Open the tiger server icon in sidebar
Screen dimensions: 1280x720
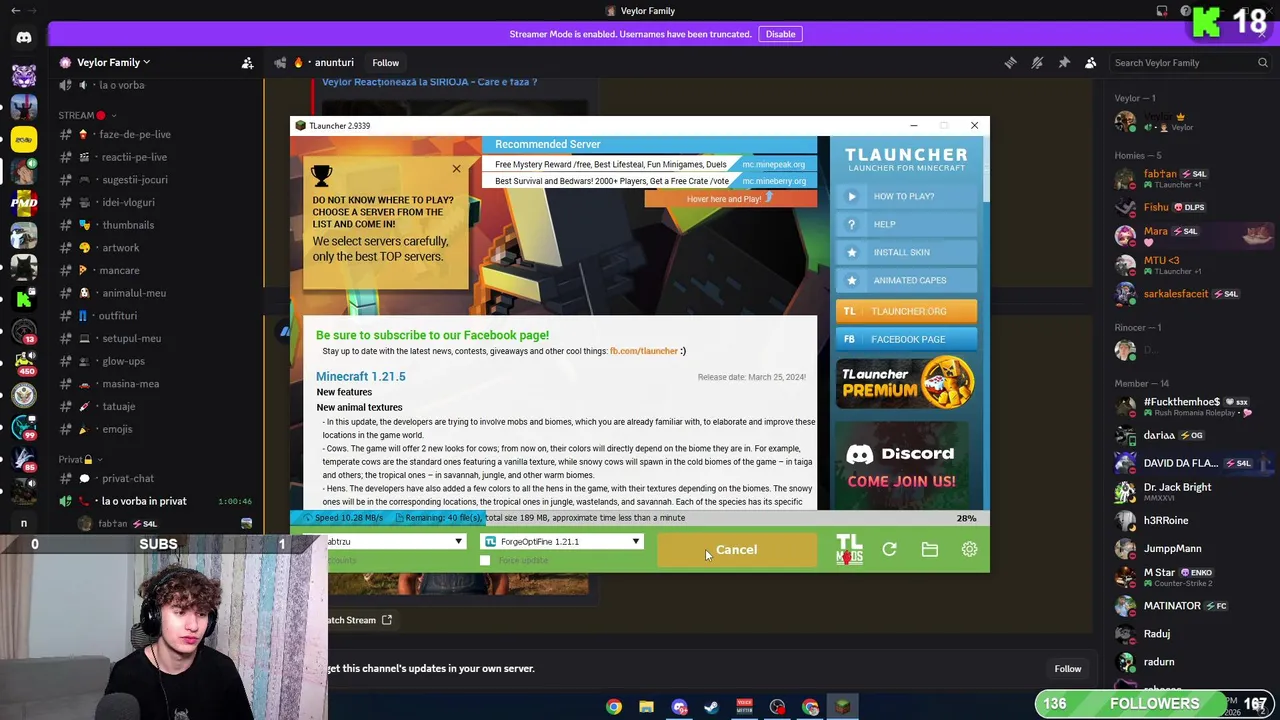coord(24,76)
